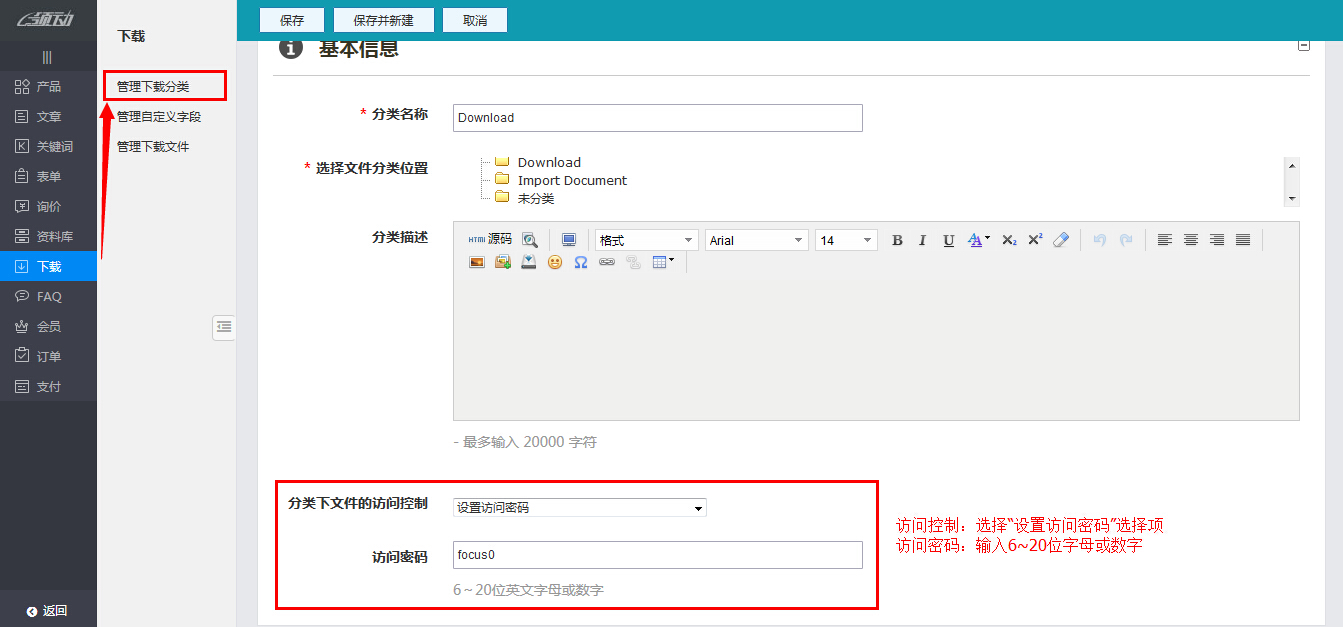Toggle superscript formatting
This screenshot has height=627, width=1343.
coord(1033,239)
